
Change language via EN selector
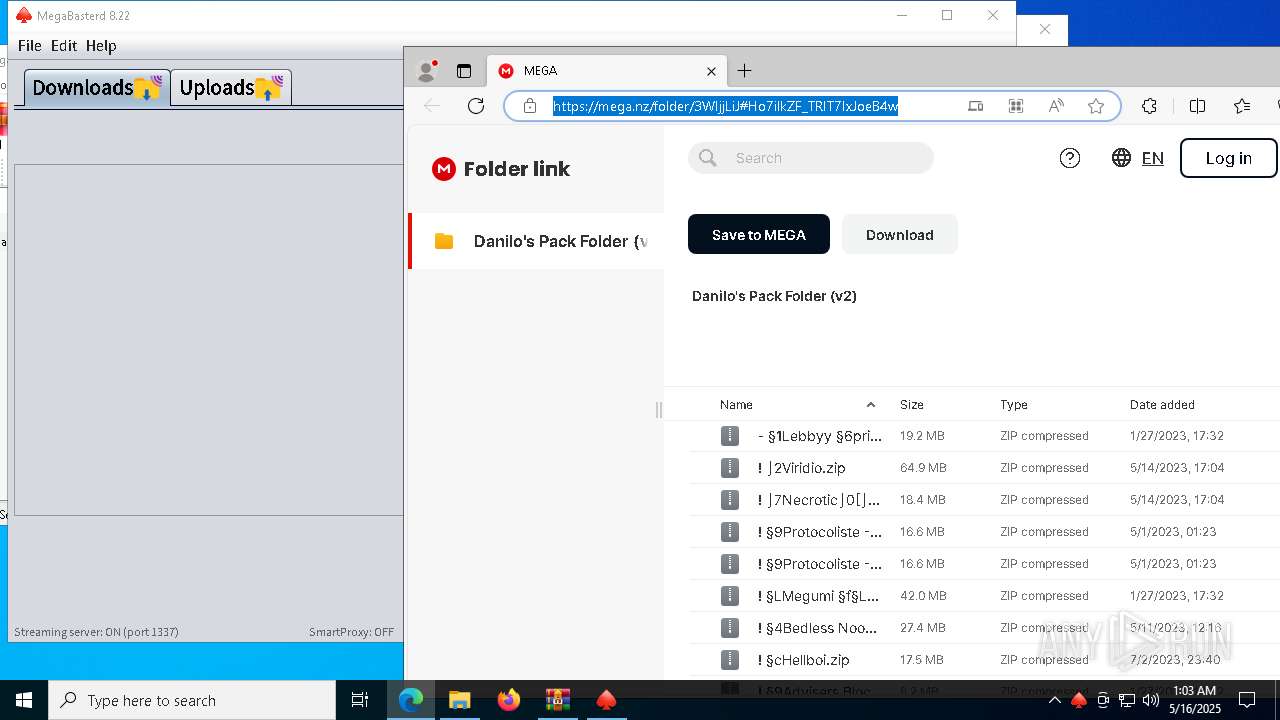(1138, 158)
